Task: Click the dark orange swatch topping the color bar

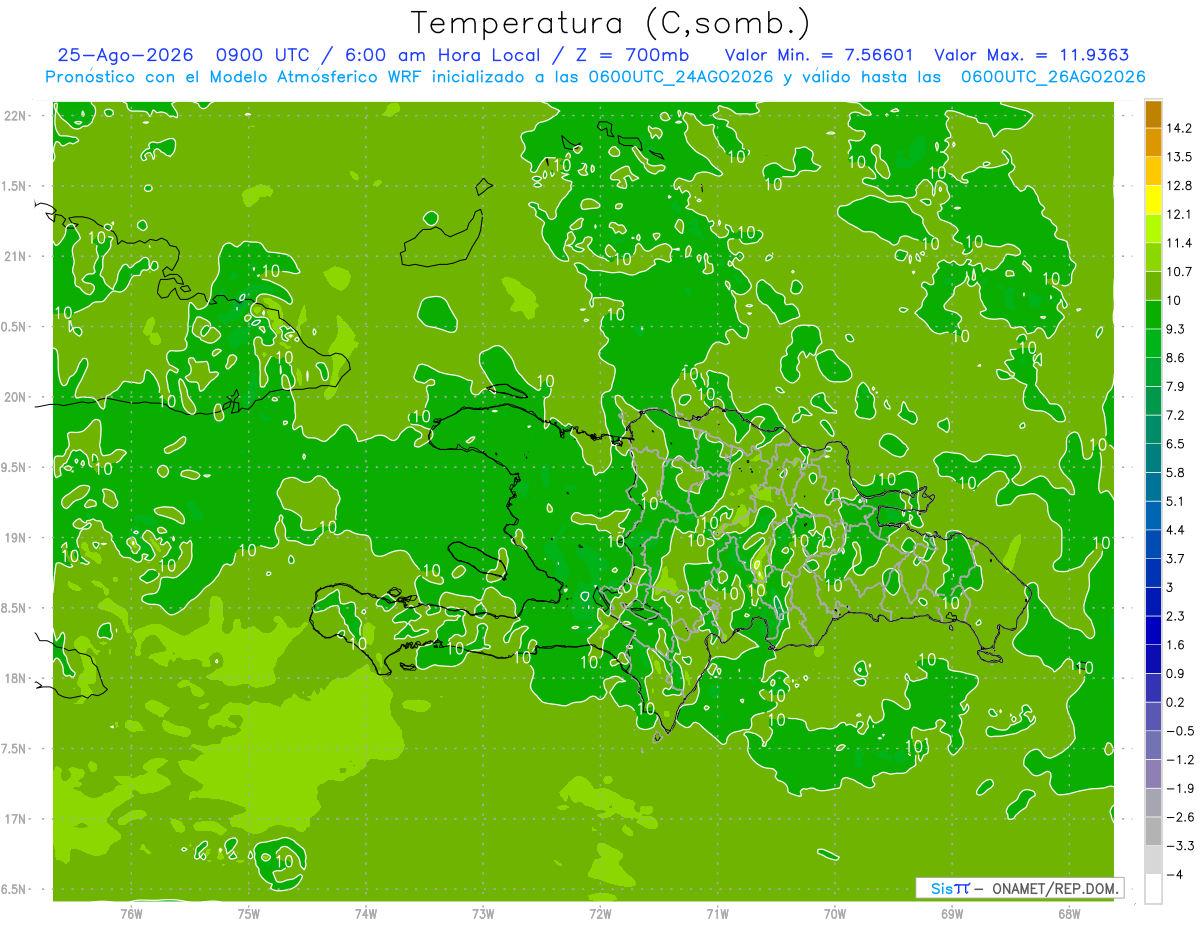Action: [x=1153, y=113]
